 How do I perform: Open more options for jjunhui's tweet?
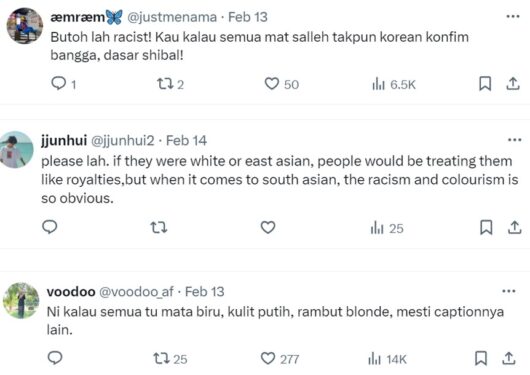pyautogui.click(x=514, y=140)
